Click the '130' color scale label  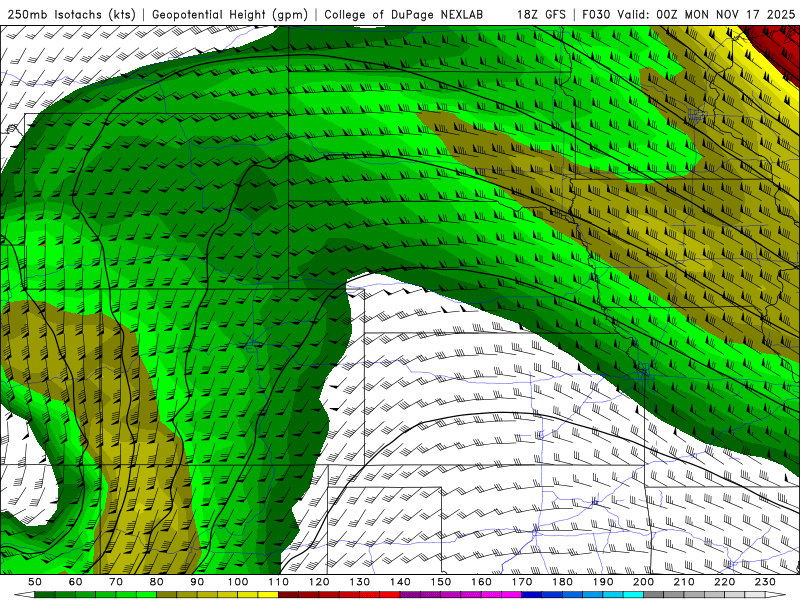pos(360,582)
